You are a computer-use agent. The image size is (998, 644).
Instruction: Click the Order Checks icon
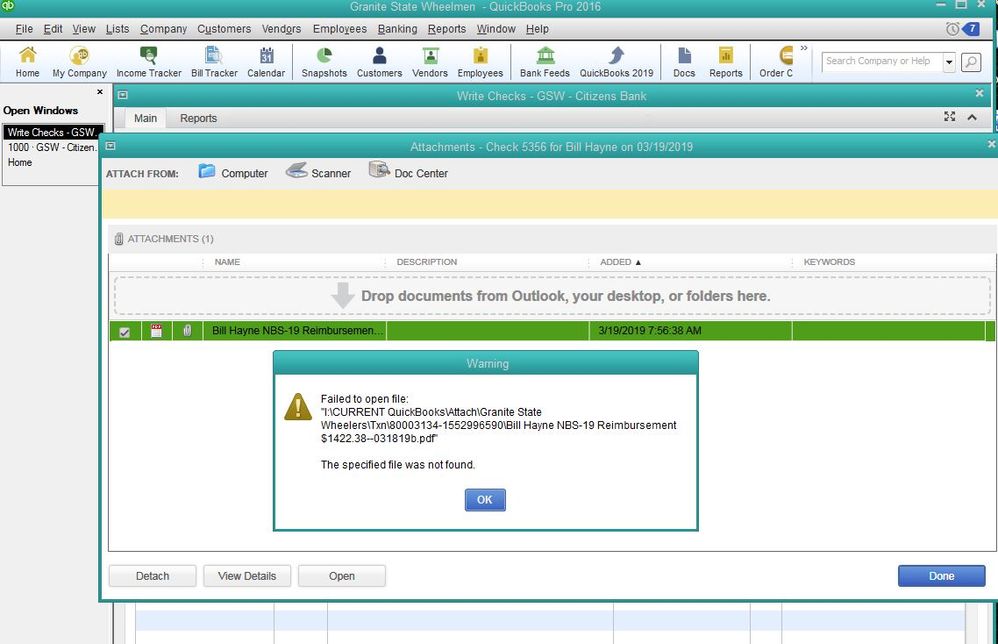point(777,62)
